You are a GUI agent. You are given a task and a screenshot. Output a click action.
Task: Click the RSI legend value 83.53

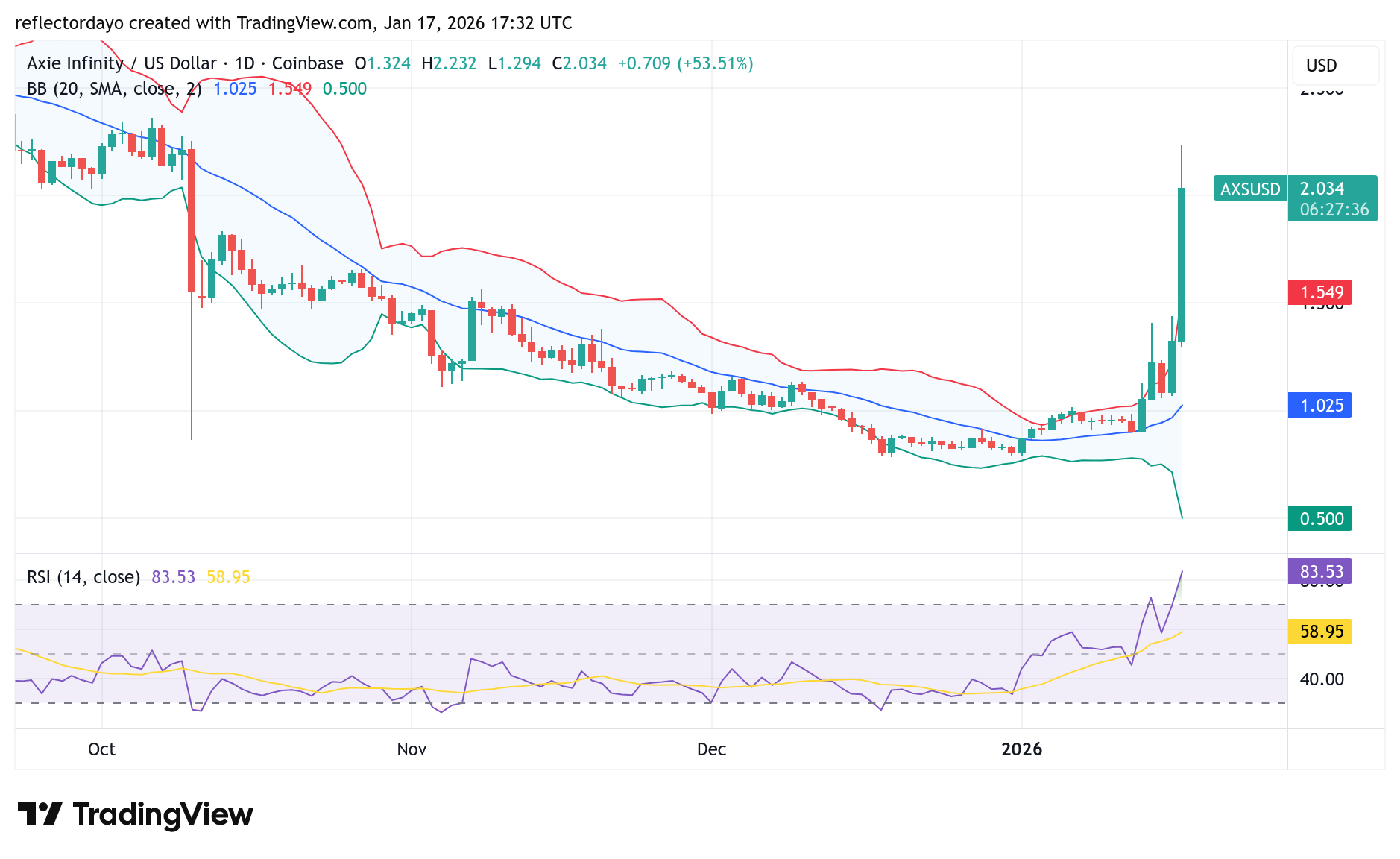click(173, 577)
